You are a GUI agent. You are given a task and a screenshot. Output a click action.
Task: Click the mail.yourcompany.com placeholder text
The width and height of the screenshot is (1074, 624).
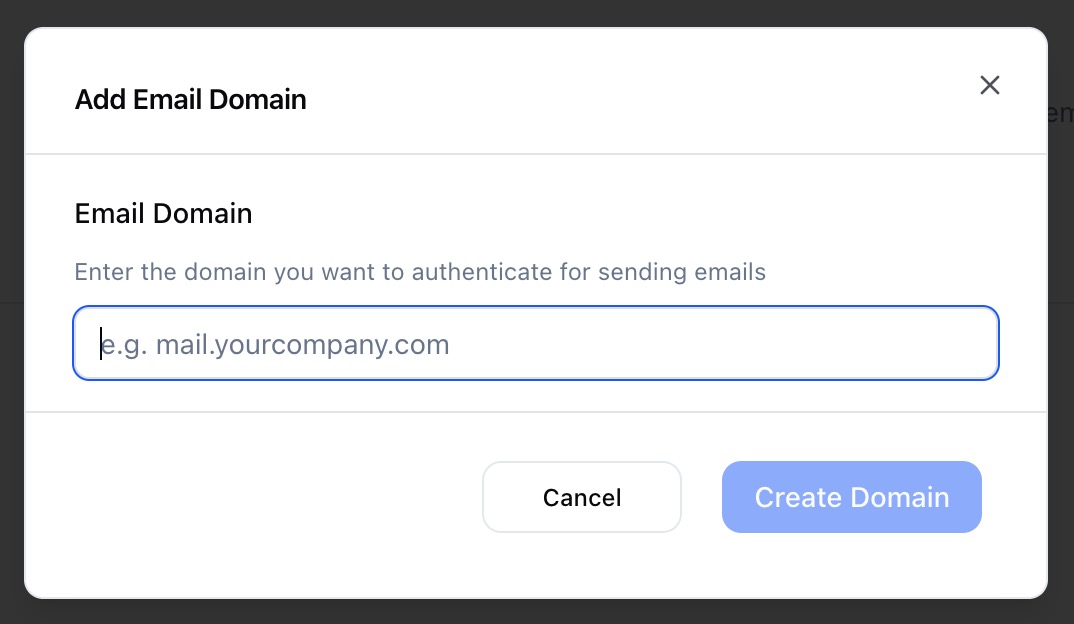pyautogui.click(x=275, y=345)
